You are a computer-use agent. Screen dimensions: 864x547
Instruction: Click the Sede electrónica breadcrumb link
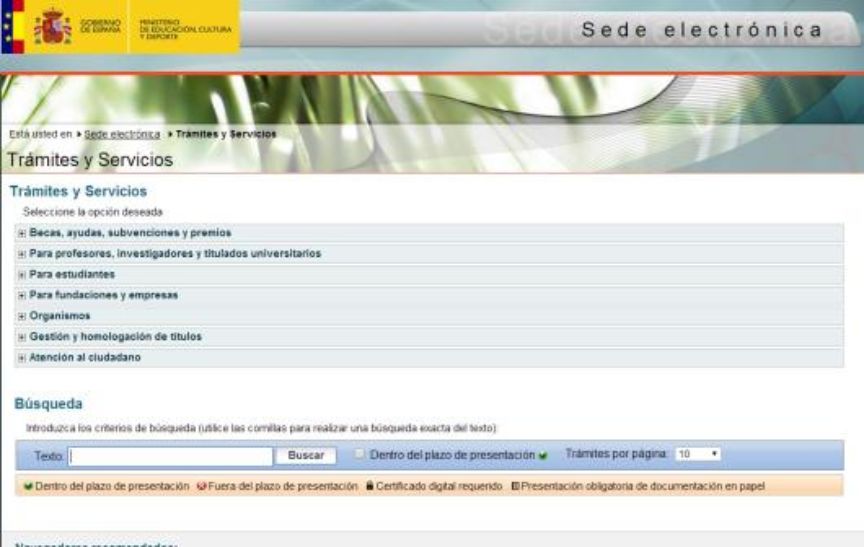pyautogui.click(x=122, y=134)
